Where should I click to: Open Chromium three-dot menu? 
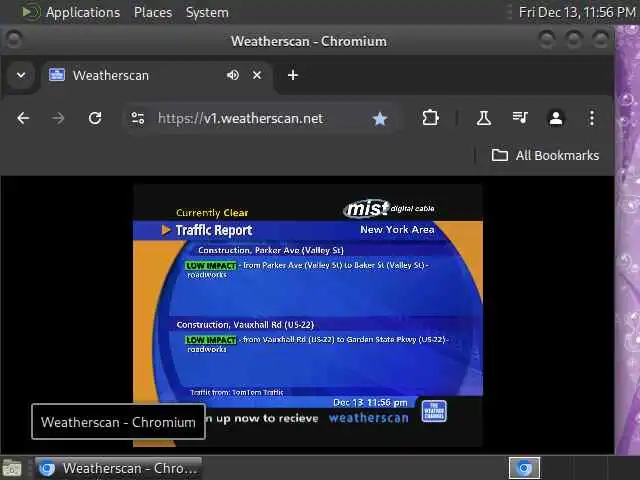(x=592, y=118)
